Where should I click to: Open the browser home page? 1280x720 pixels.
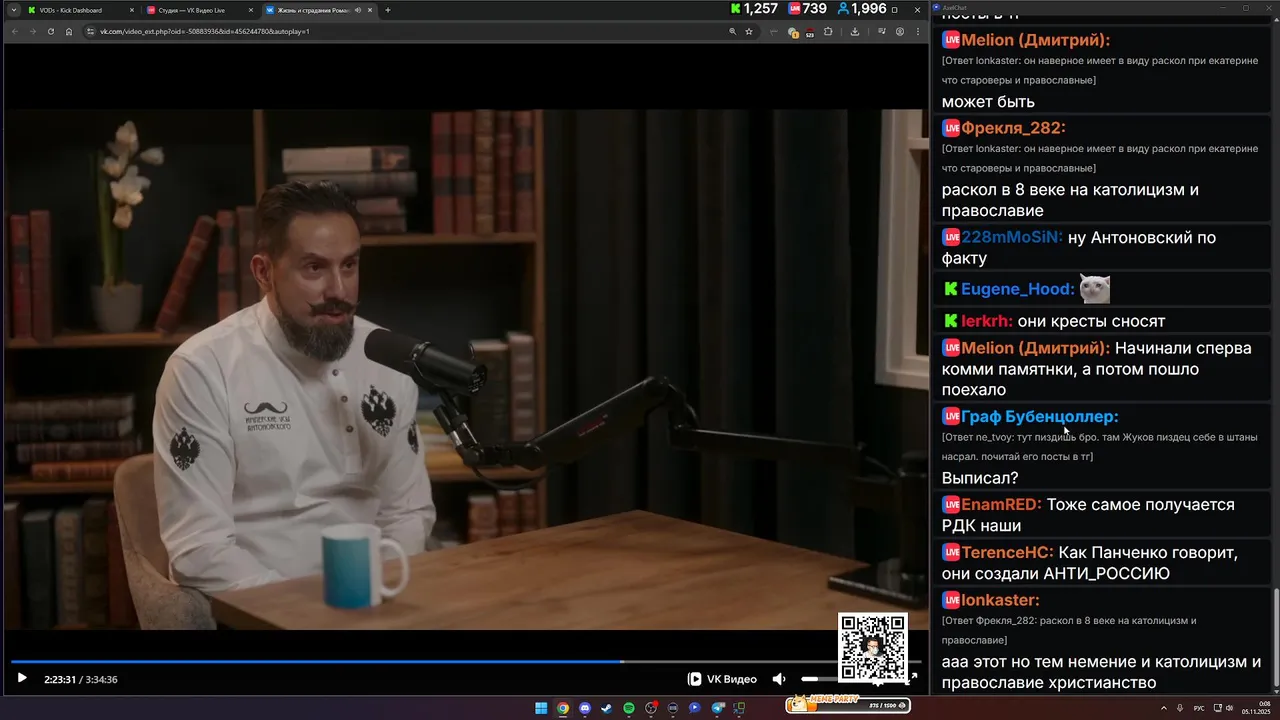tap(69, 31)
